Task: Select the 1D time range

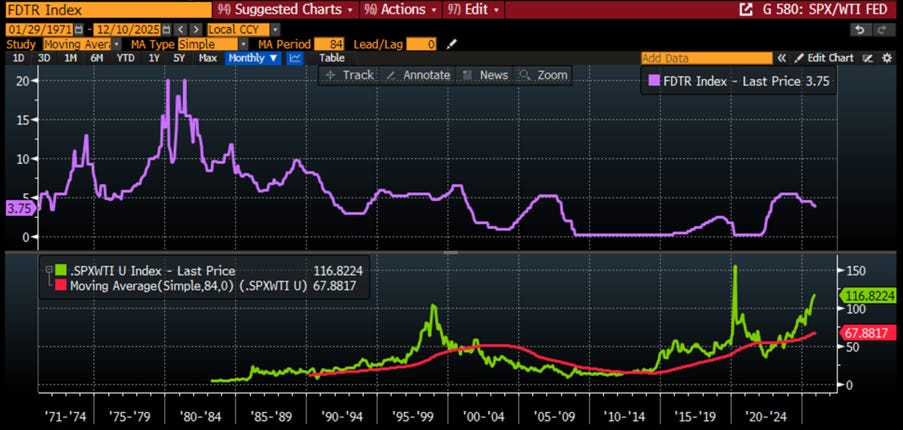Action: [19, 58]
